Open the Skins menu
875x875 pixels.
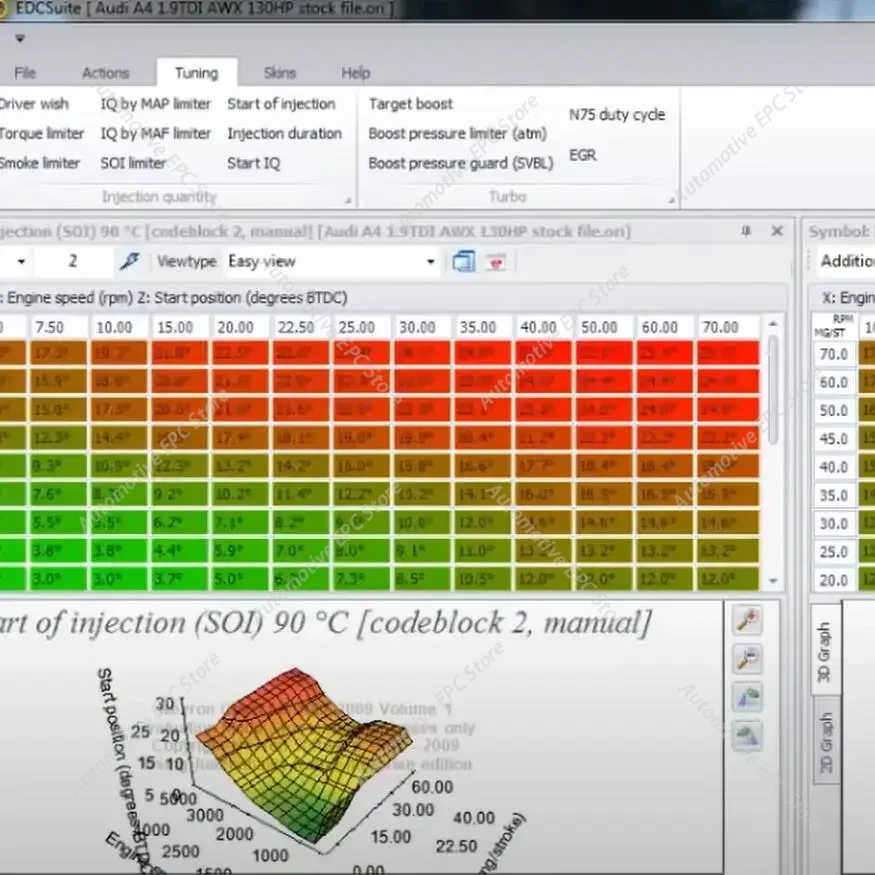pos(280,72)
